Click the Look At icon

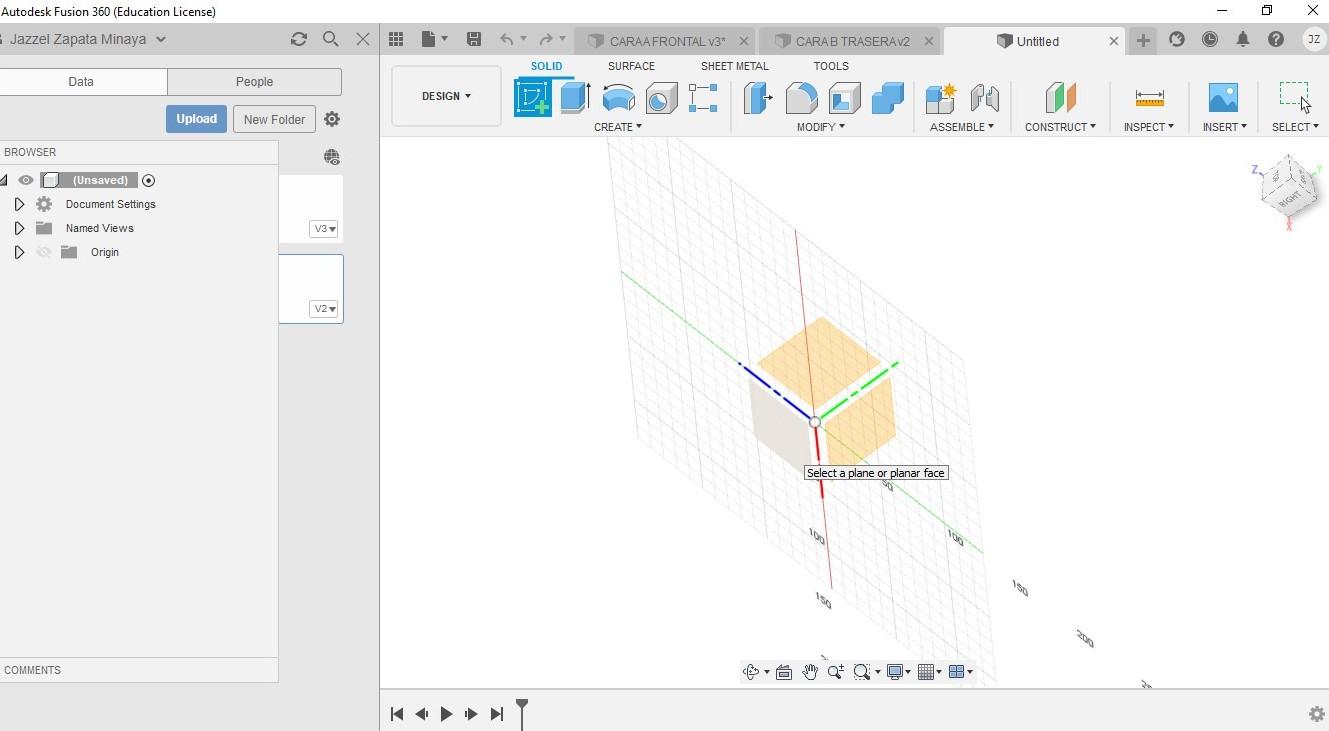[784, 672]
